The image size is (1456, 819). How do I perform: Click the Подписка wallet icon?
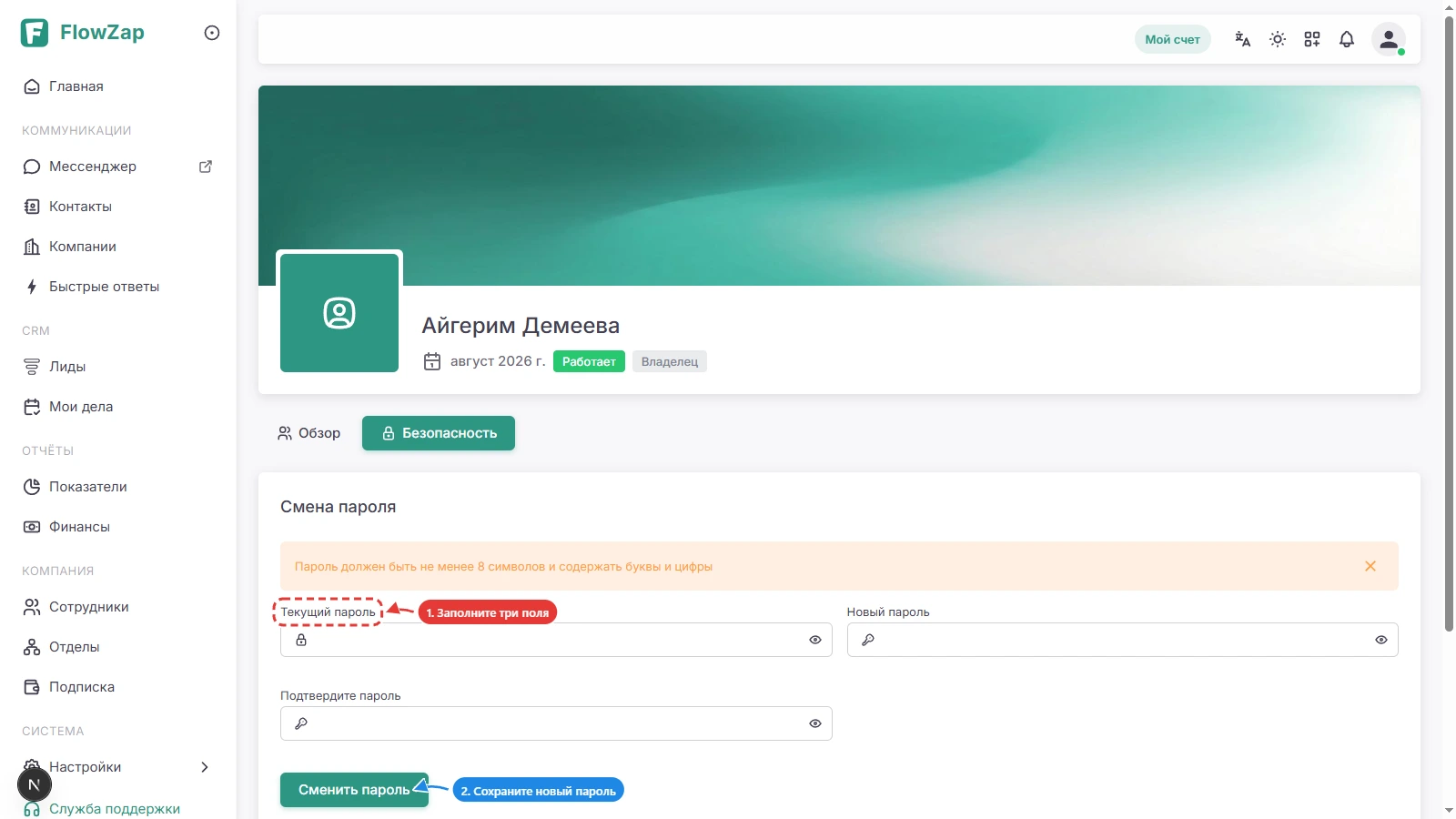pyautogui.click(x=32, y=687)
